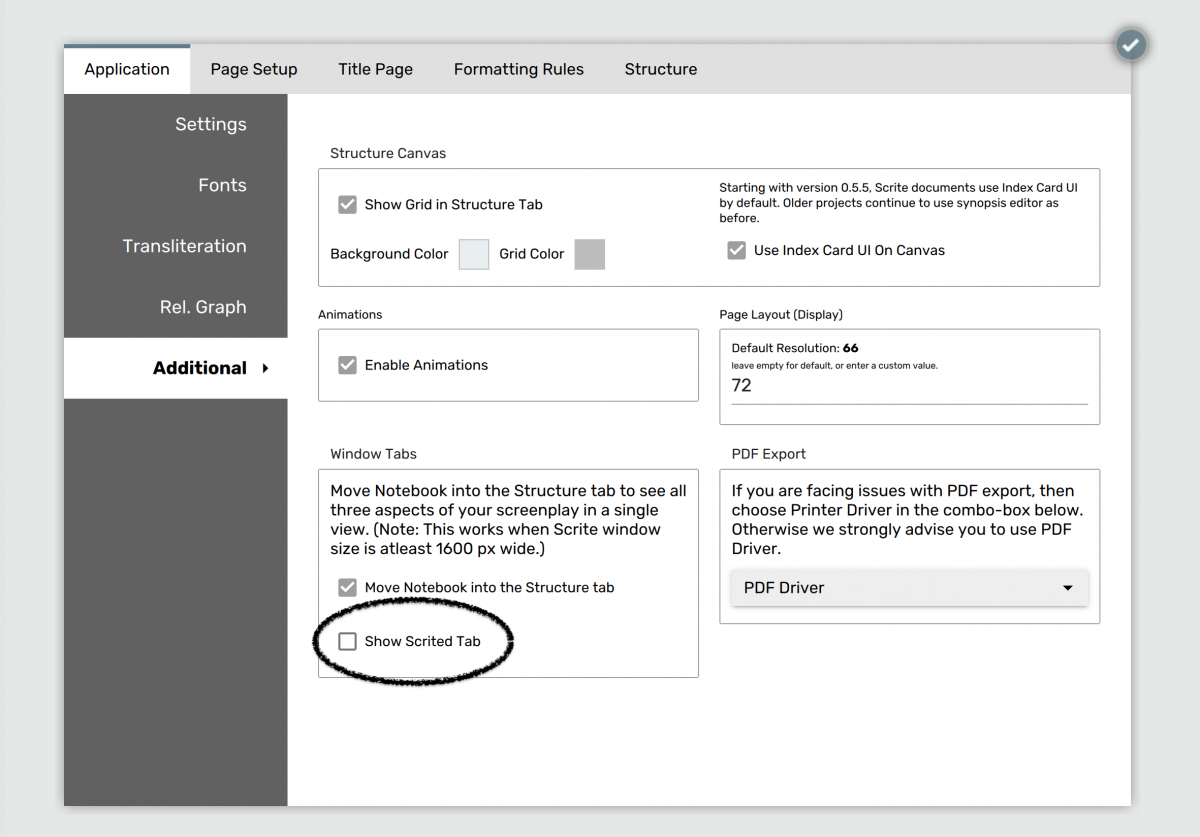The height and width of the screenshot is (837, 1200).
Task: Open the Transliteration settings panel
Action: click(x=185, y=246)
